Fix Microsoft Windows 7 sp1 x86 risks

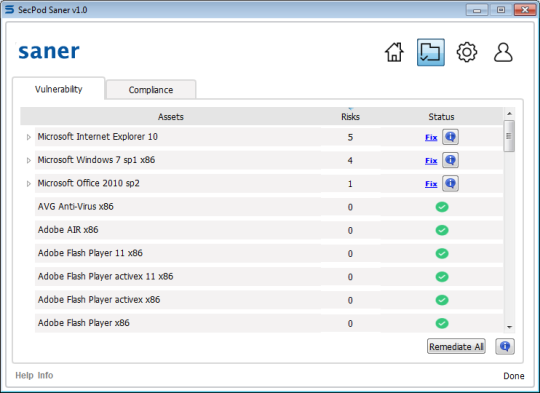click(x=431, y=161)
